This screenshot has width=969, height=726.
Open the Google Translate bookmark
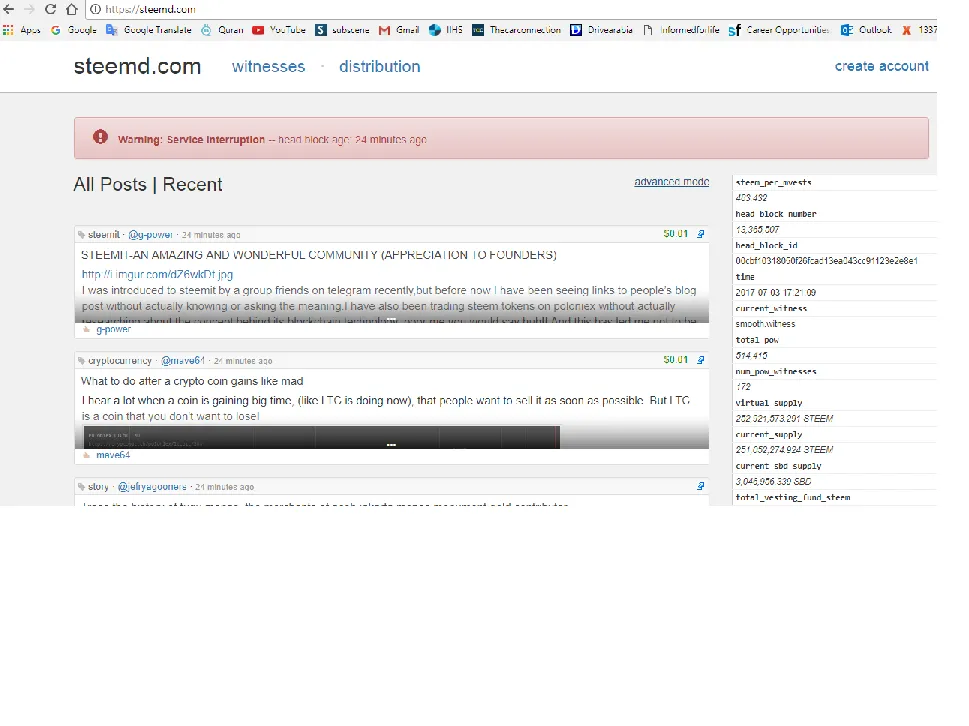(x=149, y=30)
